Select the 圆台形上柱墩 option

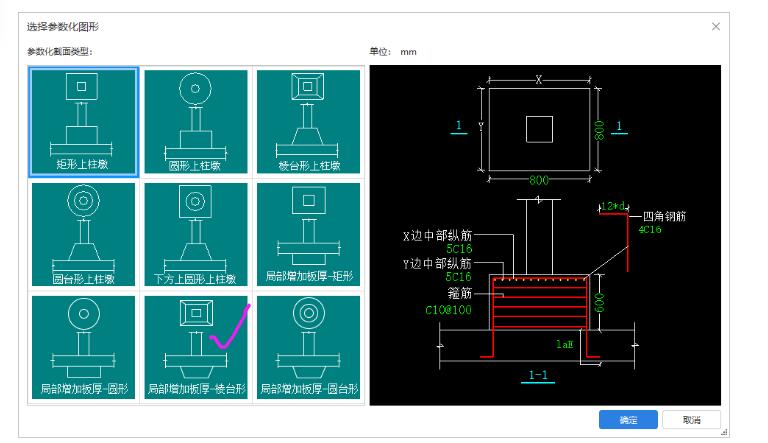pos(83,234)
